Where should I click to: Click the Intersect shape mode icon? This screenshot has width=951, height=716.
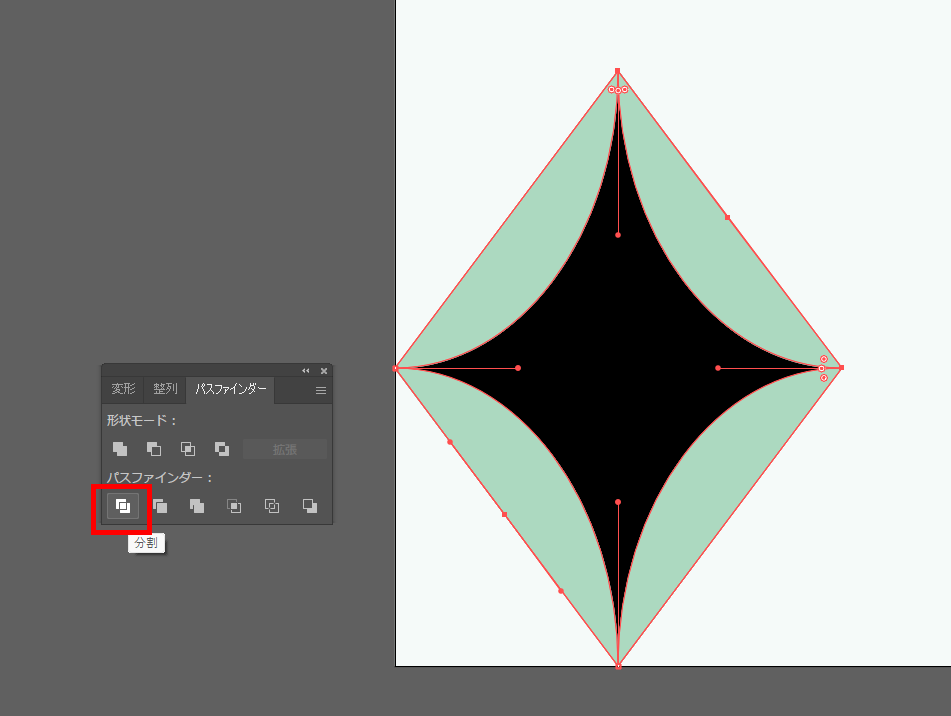click(188, 449)
